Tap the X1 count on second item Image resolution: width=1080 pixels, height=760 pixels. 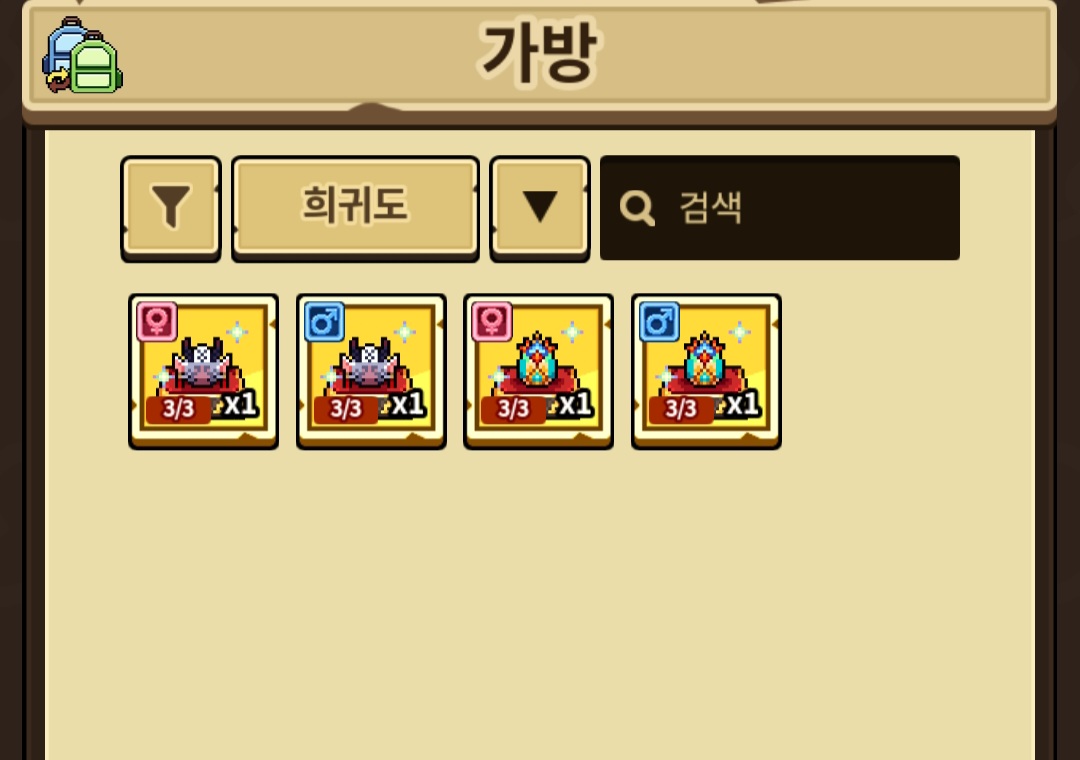406,404
